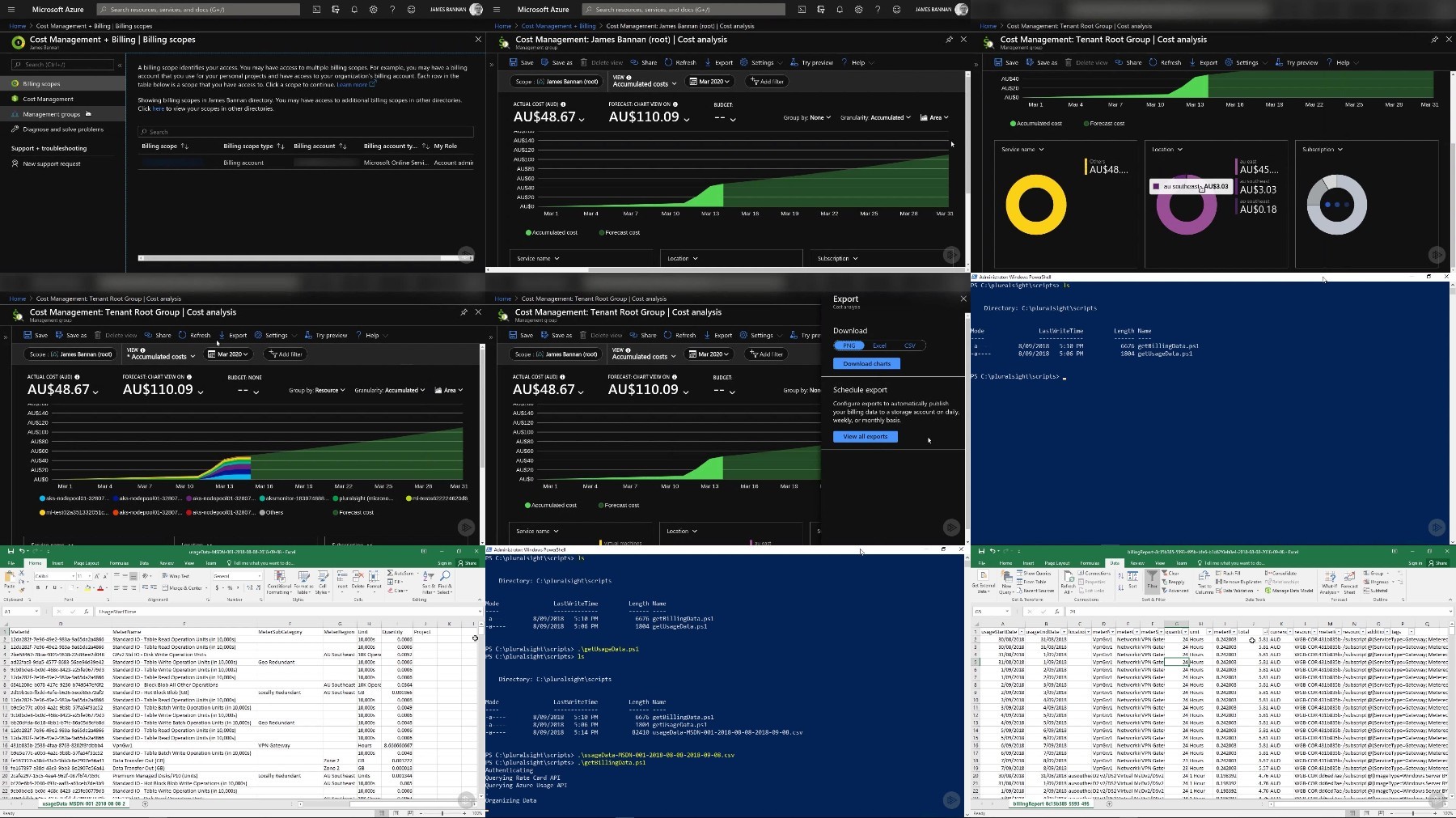Click New support request in the sidebar
Image resolution: width=1456 pixels, height=818 pixels.
click(x=51, y=163)
